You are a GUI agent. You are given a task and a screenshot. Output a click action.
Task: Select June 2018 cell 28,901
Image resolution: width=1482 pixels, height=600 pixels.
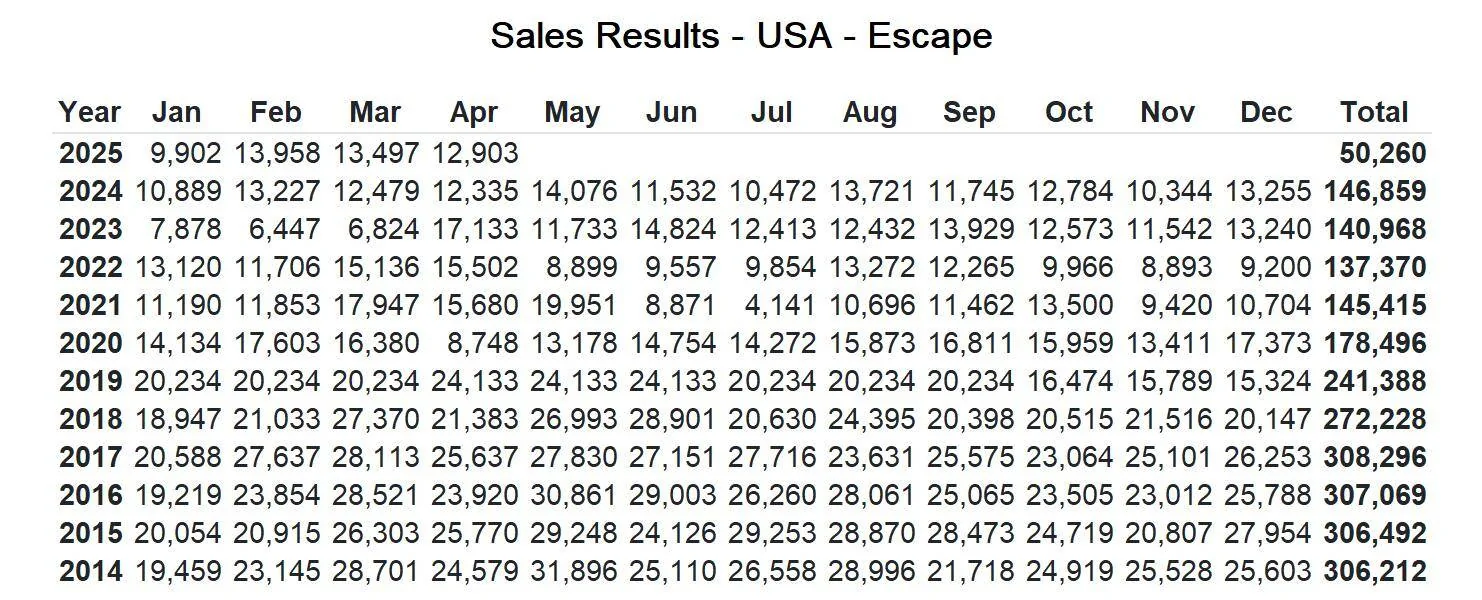[673, 419]
